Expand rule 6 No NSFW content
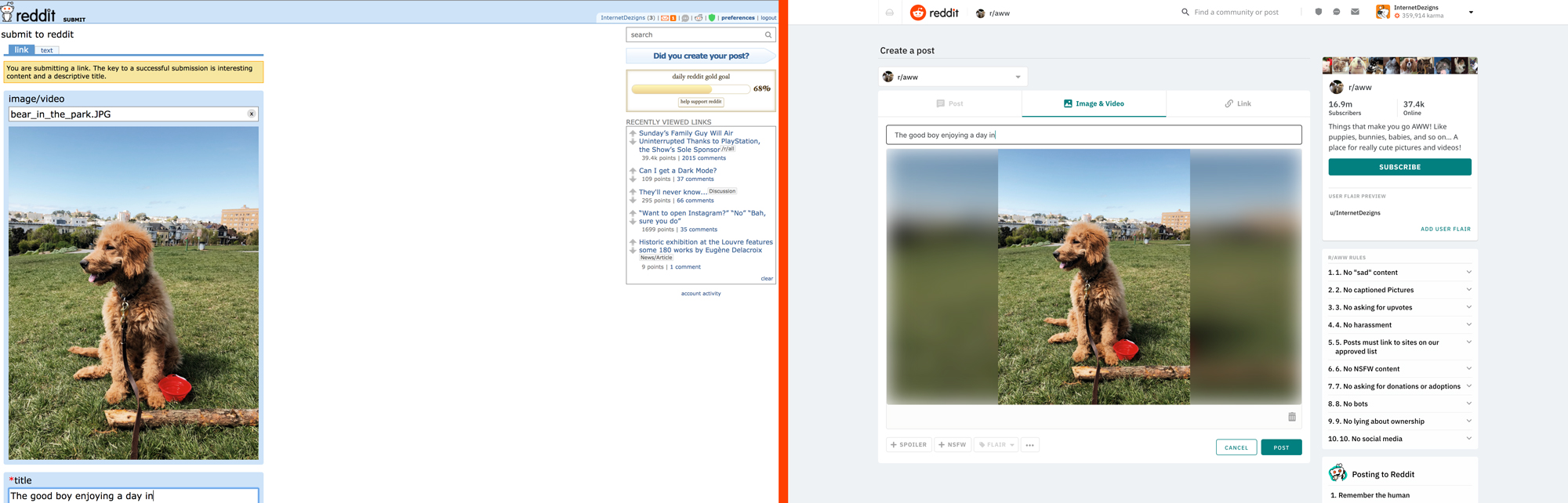1568x503 pixels. 1399,369
